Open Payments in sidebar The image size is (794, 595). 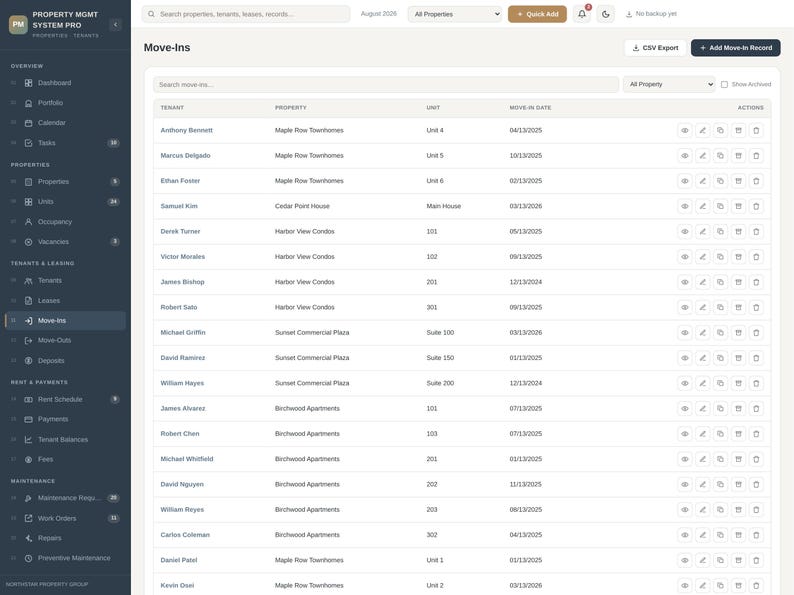click(x=65, y=419)
